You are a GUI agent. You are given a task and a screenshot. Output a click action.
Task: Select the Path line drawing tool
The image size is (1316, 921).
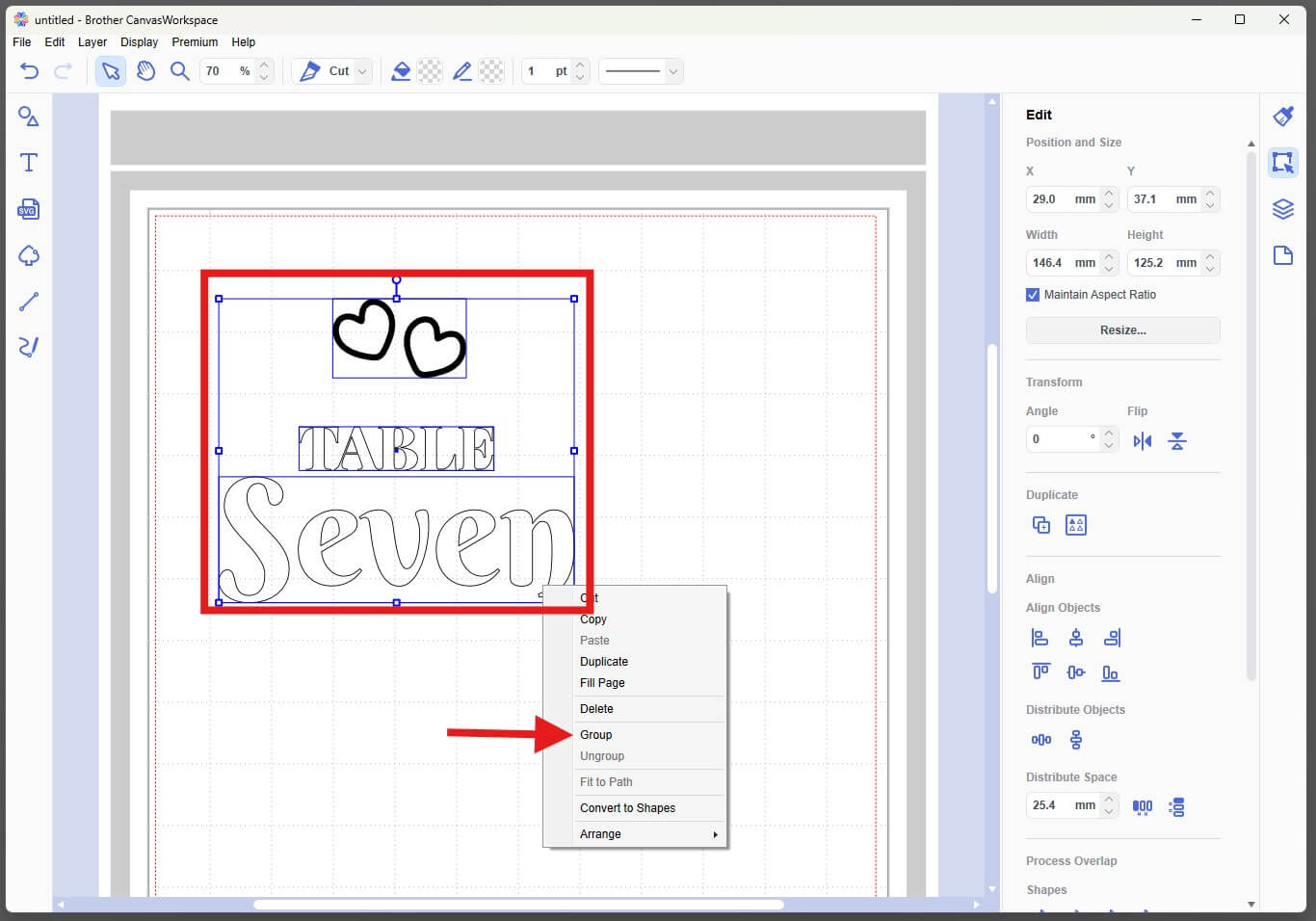29,302
